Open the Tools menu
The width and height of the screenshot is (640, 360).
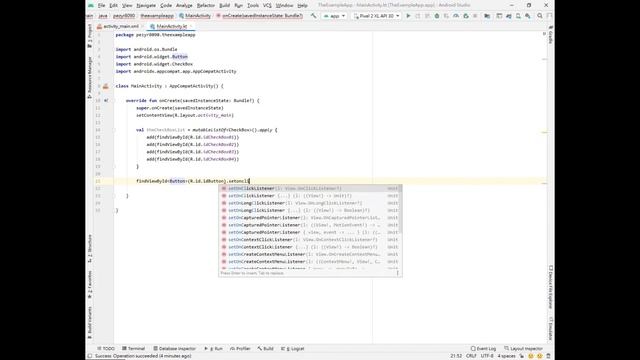point(253,5)
